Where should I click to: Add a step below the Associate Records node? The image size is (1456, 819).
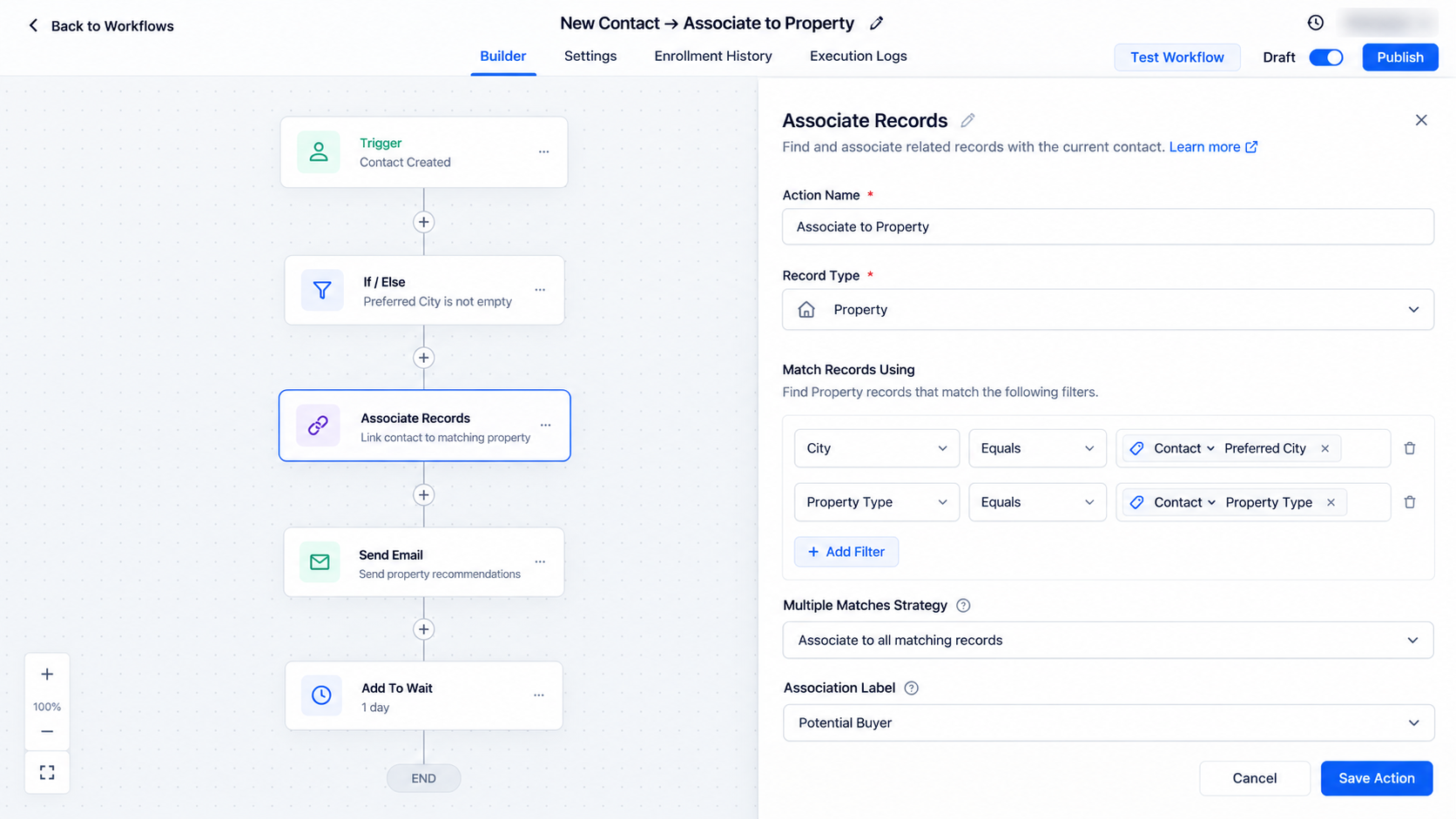[424, 495]
